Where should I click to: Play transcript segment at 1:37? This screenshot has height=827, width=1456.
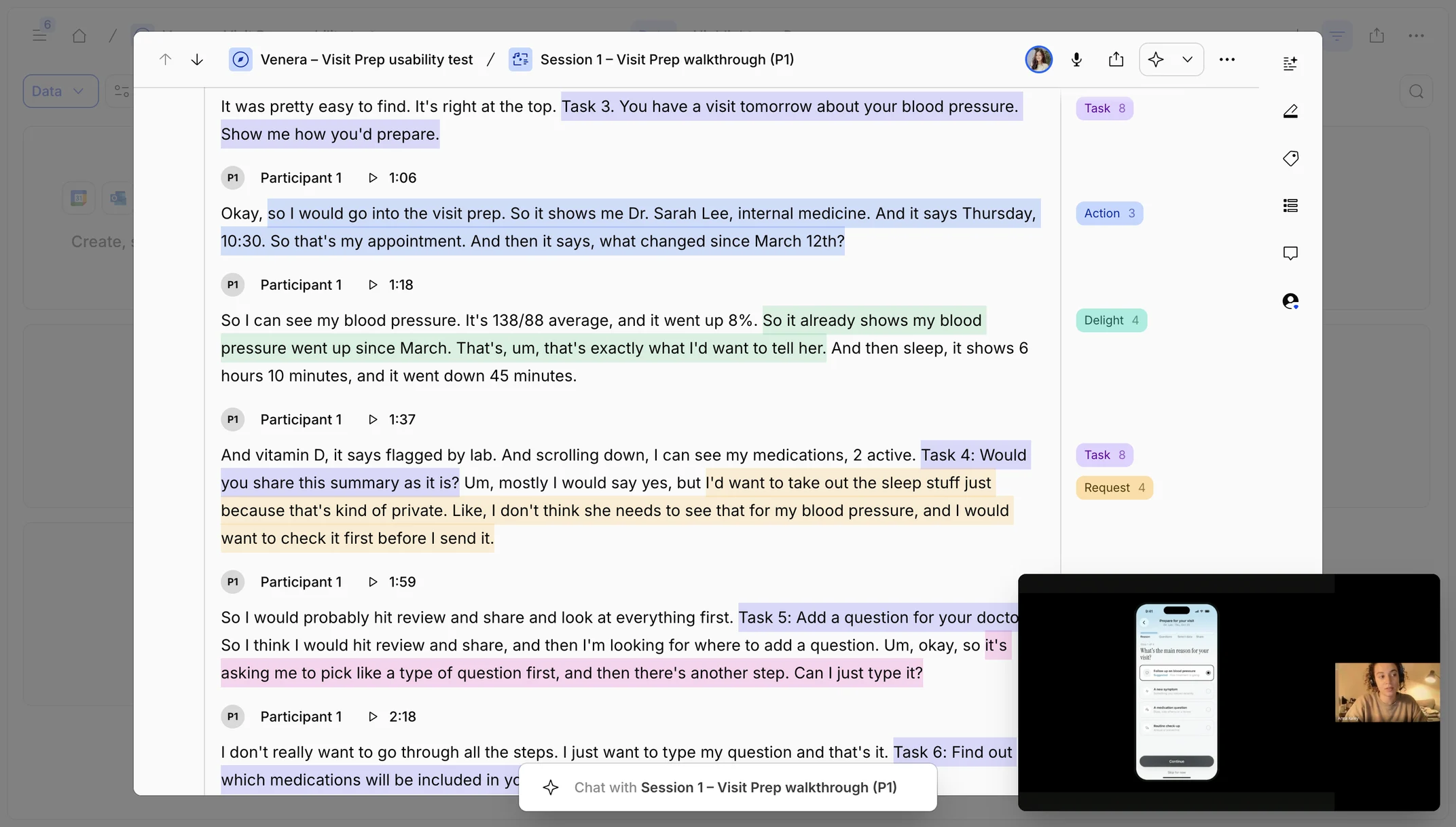pyautogui.click(x=373, y=420)
